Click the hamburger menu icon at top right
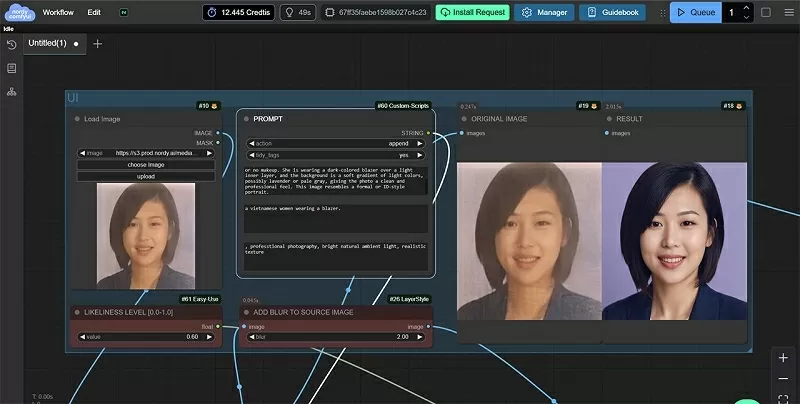800x404 pixels. click(x=787, y=12)
